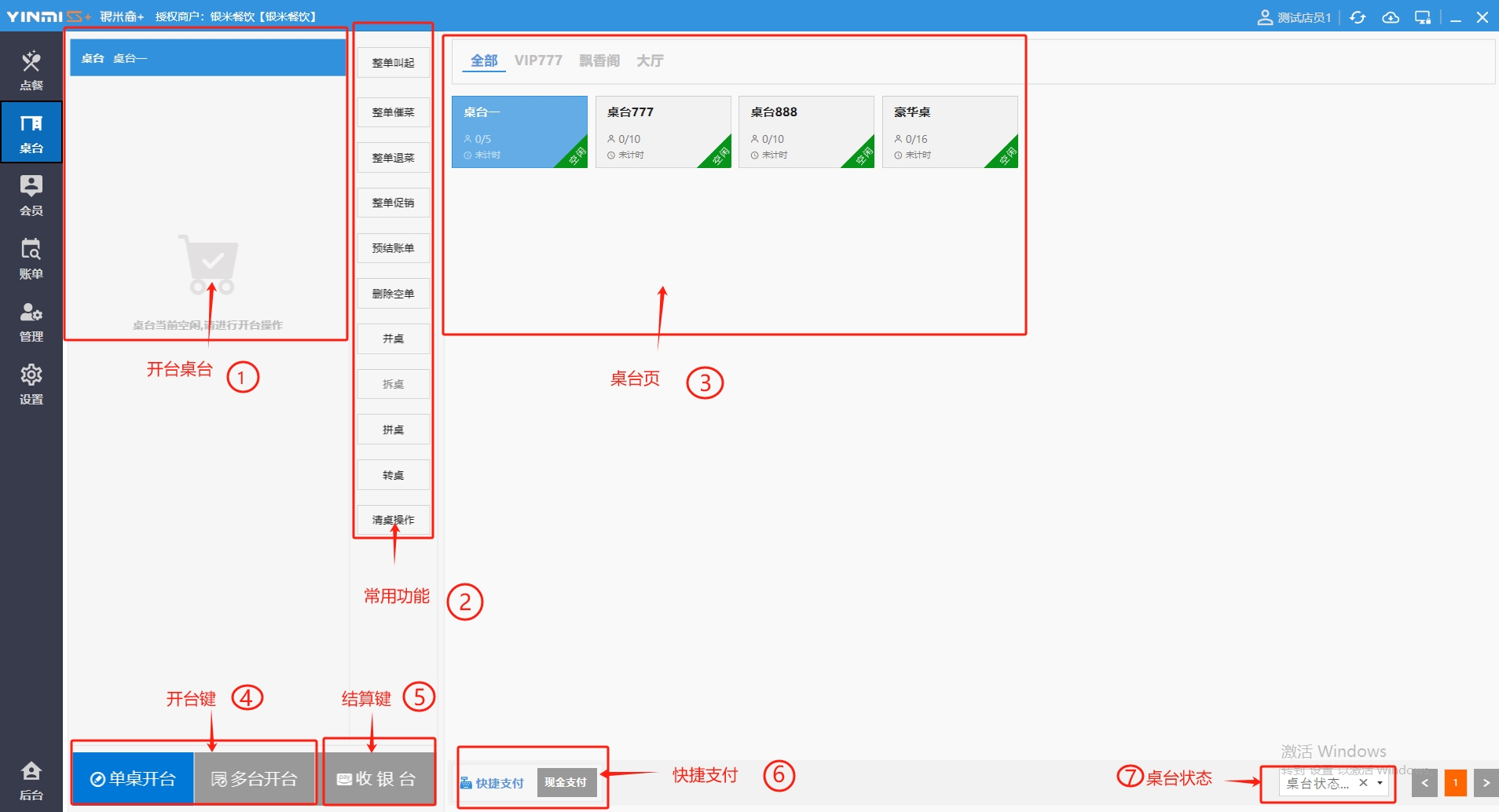Open the 测试店员1 user account menu

pyautogui.click(x=1294, y=17)
